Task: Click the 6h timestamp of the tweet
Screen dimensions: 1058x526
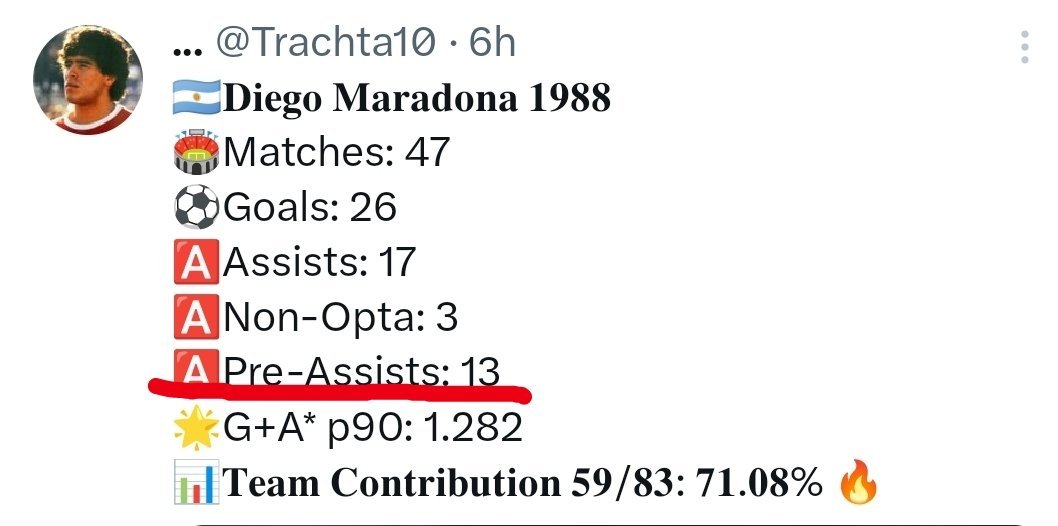Action: [x=493, y=43]
